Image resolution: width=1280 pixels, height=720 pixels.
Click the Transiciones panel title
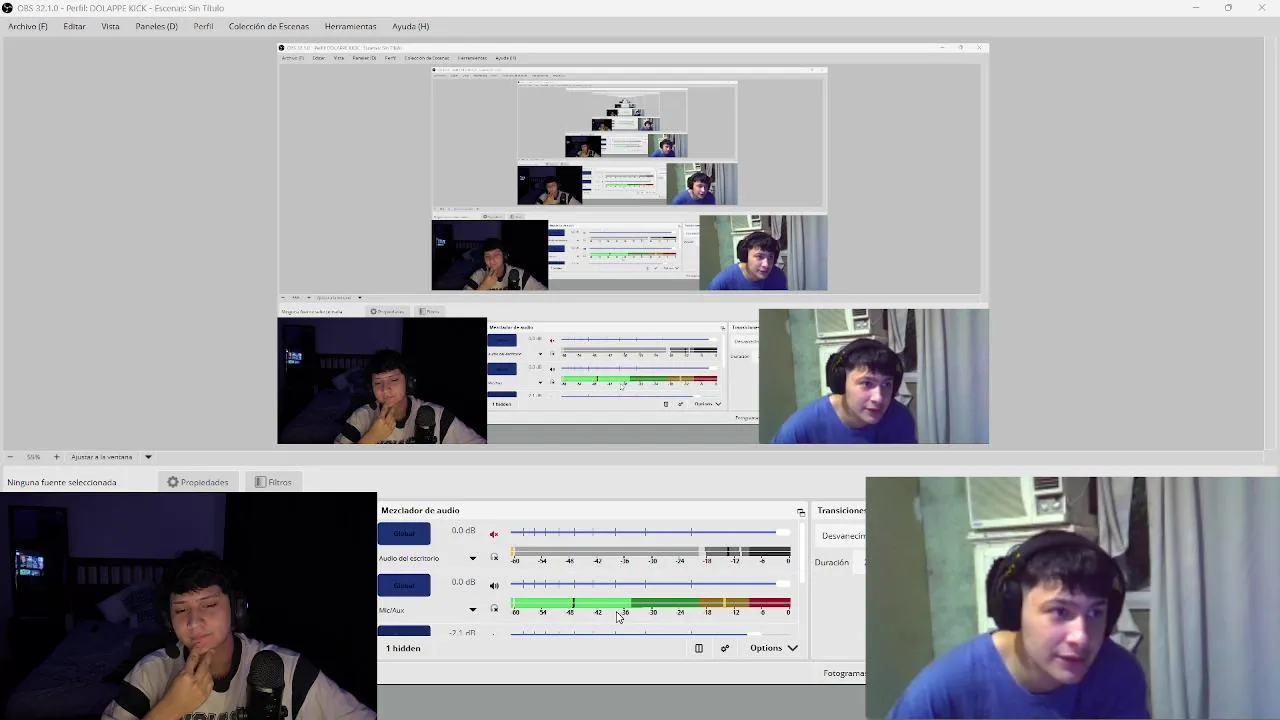pyautogui.click(x=841, y=511)
